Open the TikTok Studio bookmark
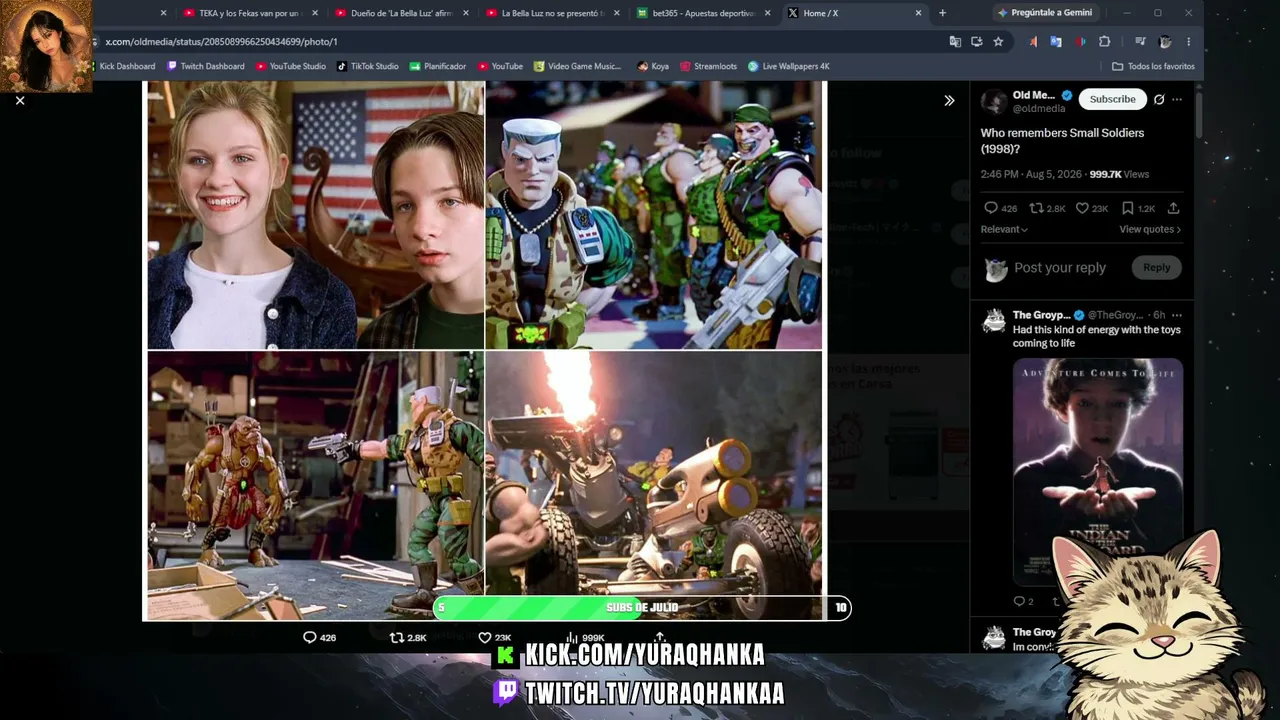 pyautogui.click(x=367, y=66)
